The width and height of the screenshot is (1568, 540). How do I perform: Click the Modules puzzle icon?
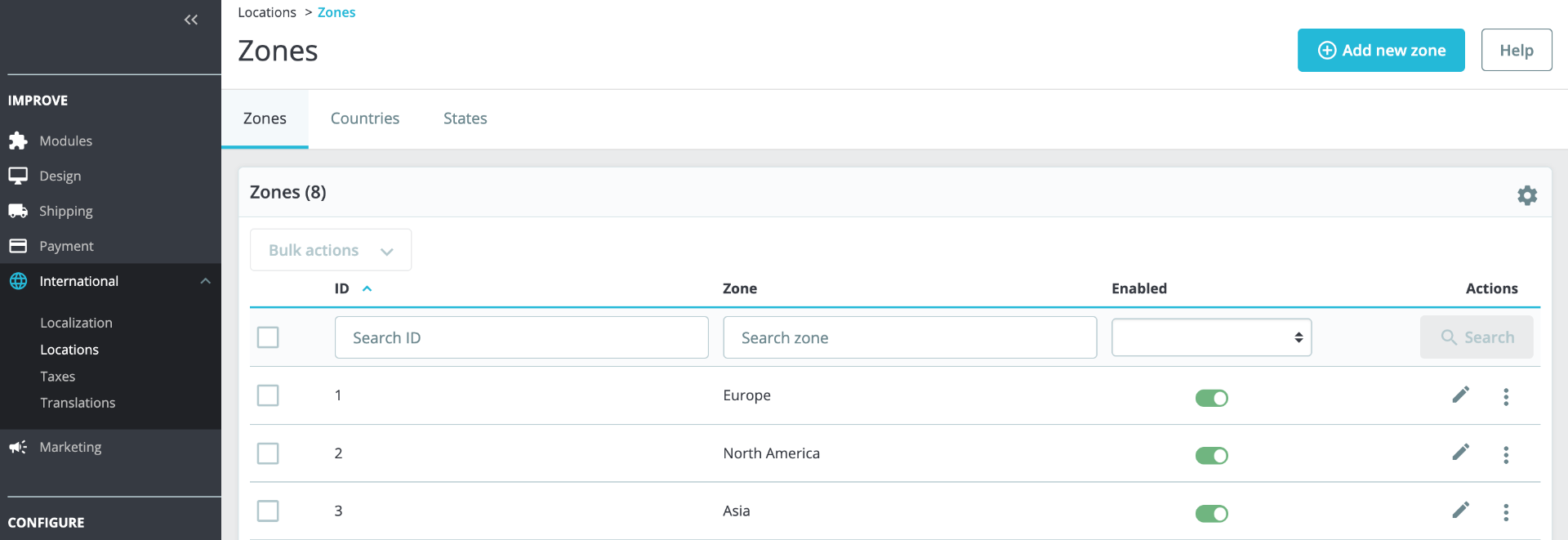[x=18, y=141]
